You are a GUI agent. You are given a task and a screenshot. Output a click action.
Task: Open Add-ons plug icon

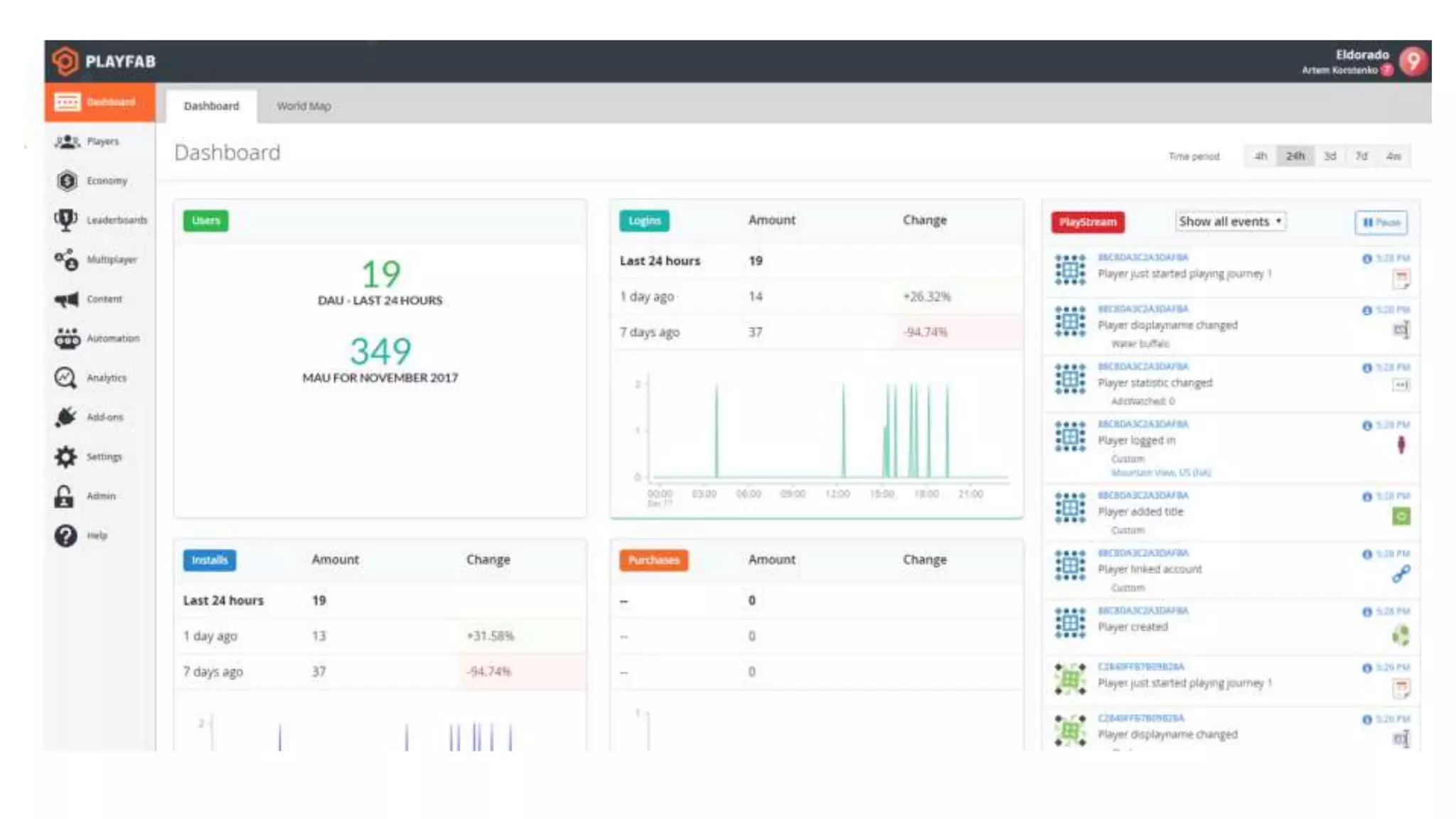[x=66, y=417]
